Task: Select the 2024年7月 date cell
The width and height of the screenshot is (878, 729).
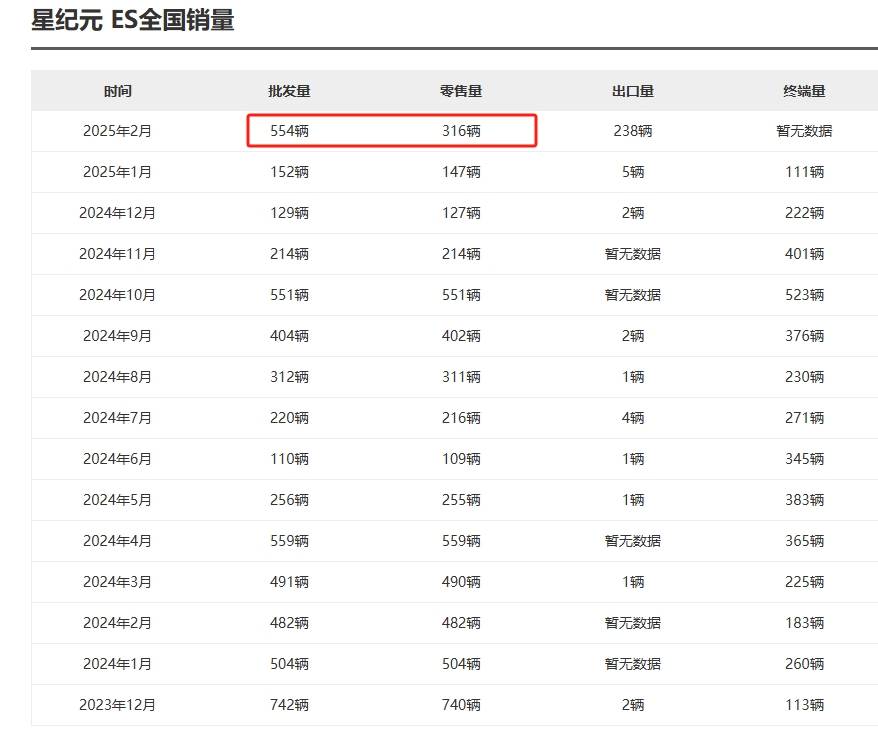Action: pos(118,418)
